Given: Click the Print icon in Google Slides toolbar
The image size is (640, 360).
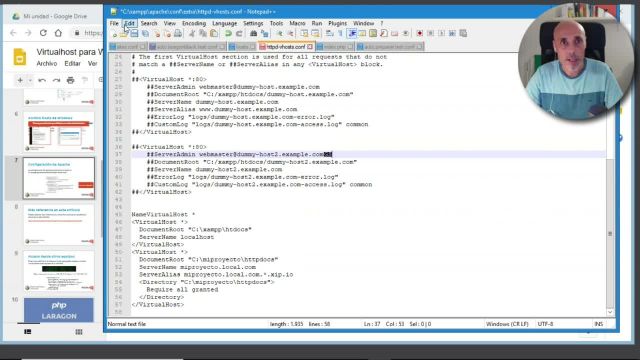Looking at the screenshot, I should [x=70, y=80].
